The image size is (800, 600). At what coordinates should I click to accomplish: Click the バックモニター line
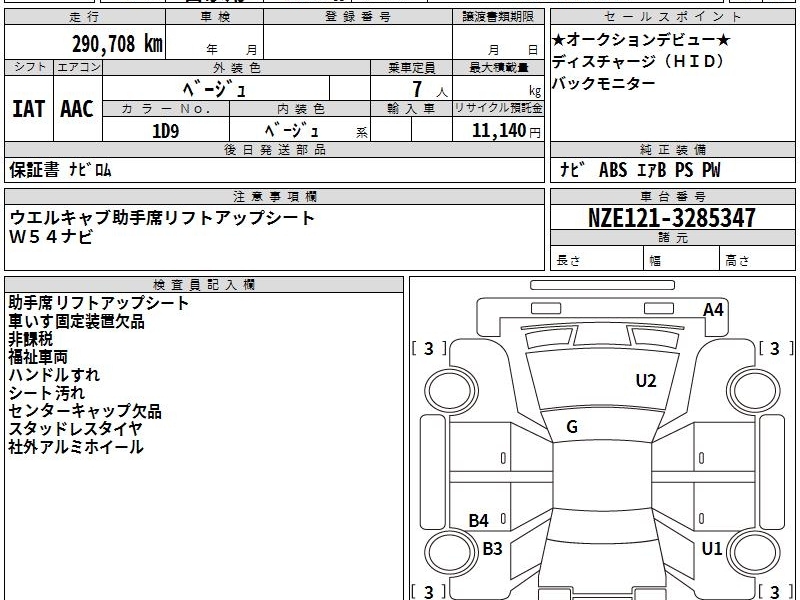[x=604, y=83]
